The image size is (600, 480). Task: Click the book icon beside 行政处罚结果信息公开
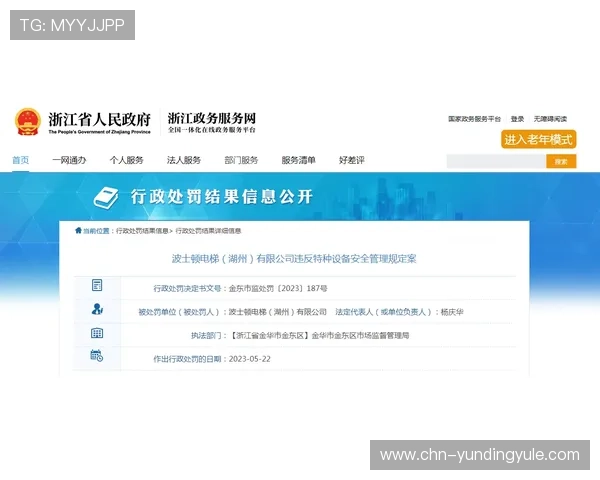[106, 198]
